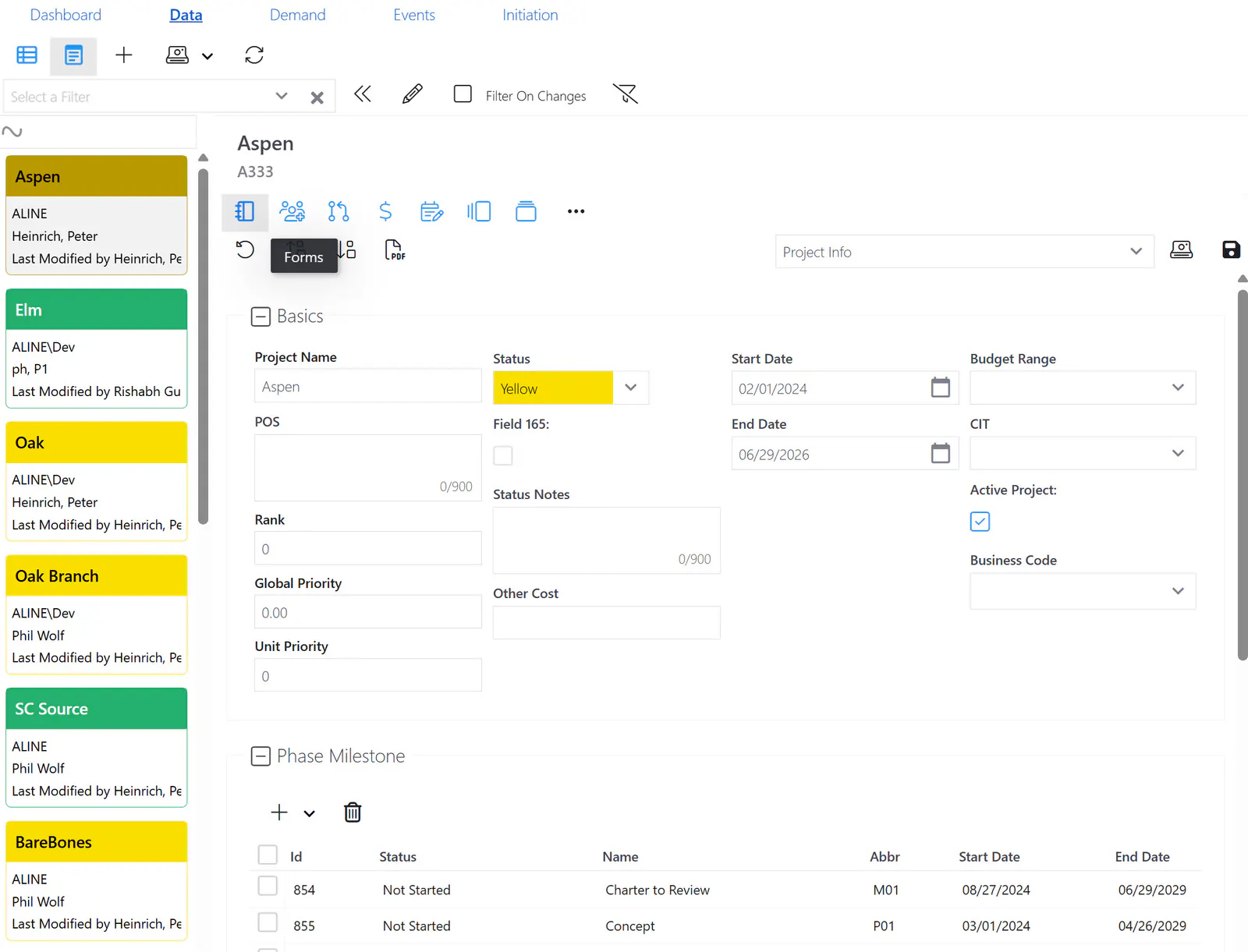The image size is (1248, 952).
Task: Select milestone row 855 checkbox
Action: pyautogui.click(x=268, y=922)
